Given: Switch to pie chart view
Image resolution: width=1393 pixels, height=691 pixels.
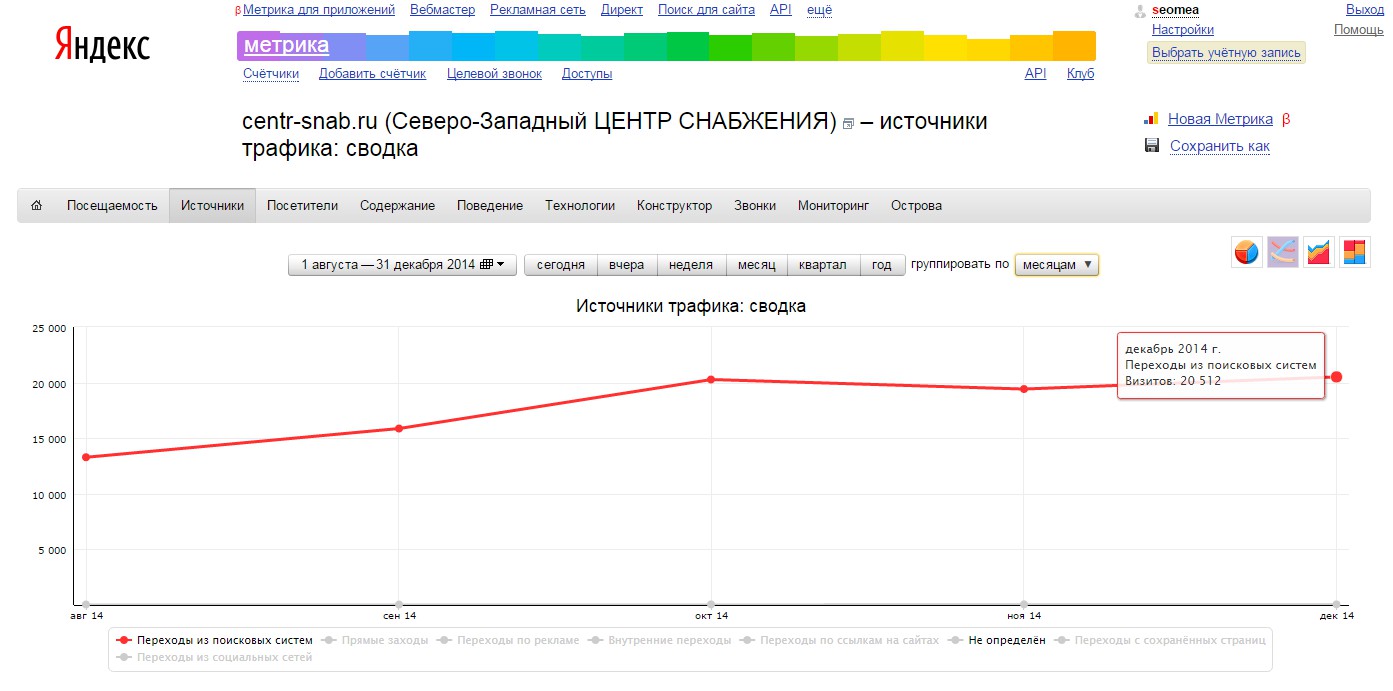Looking at the screenshot, I should [1246, 252].
